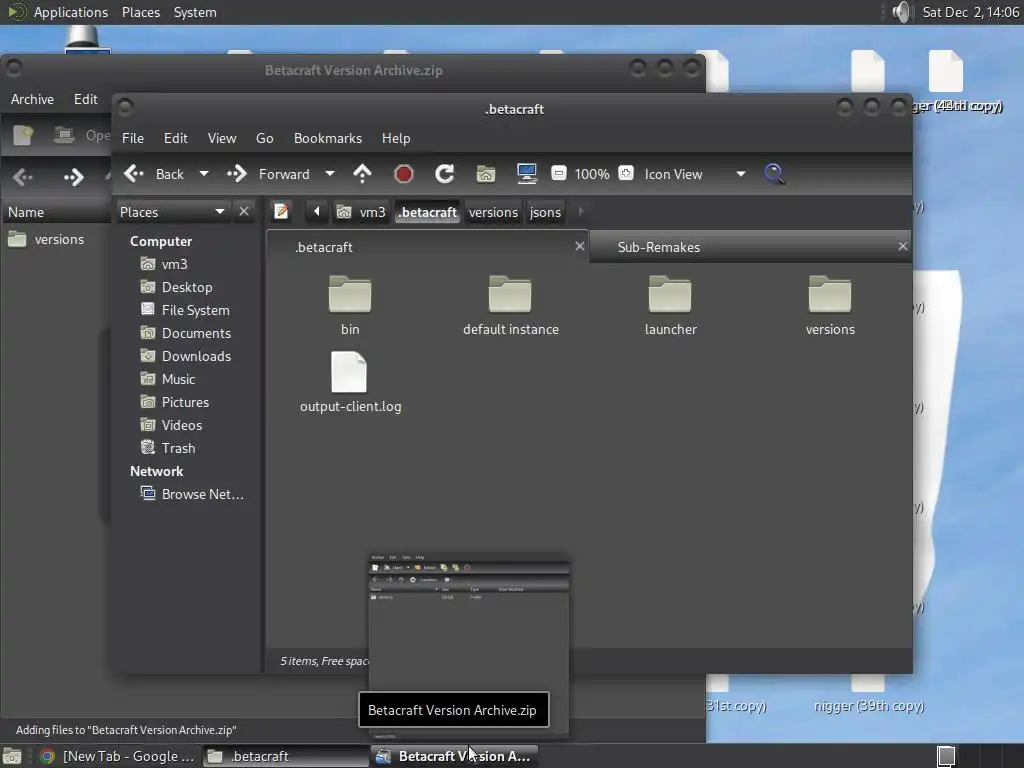
Task: Open Documents in sidebar
Action: click(x=195, y=333)
